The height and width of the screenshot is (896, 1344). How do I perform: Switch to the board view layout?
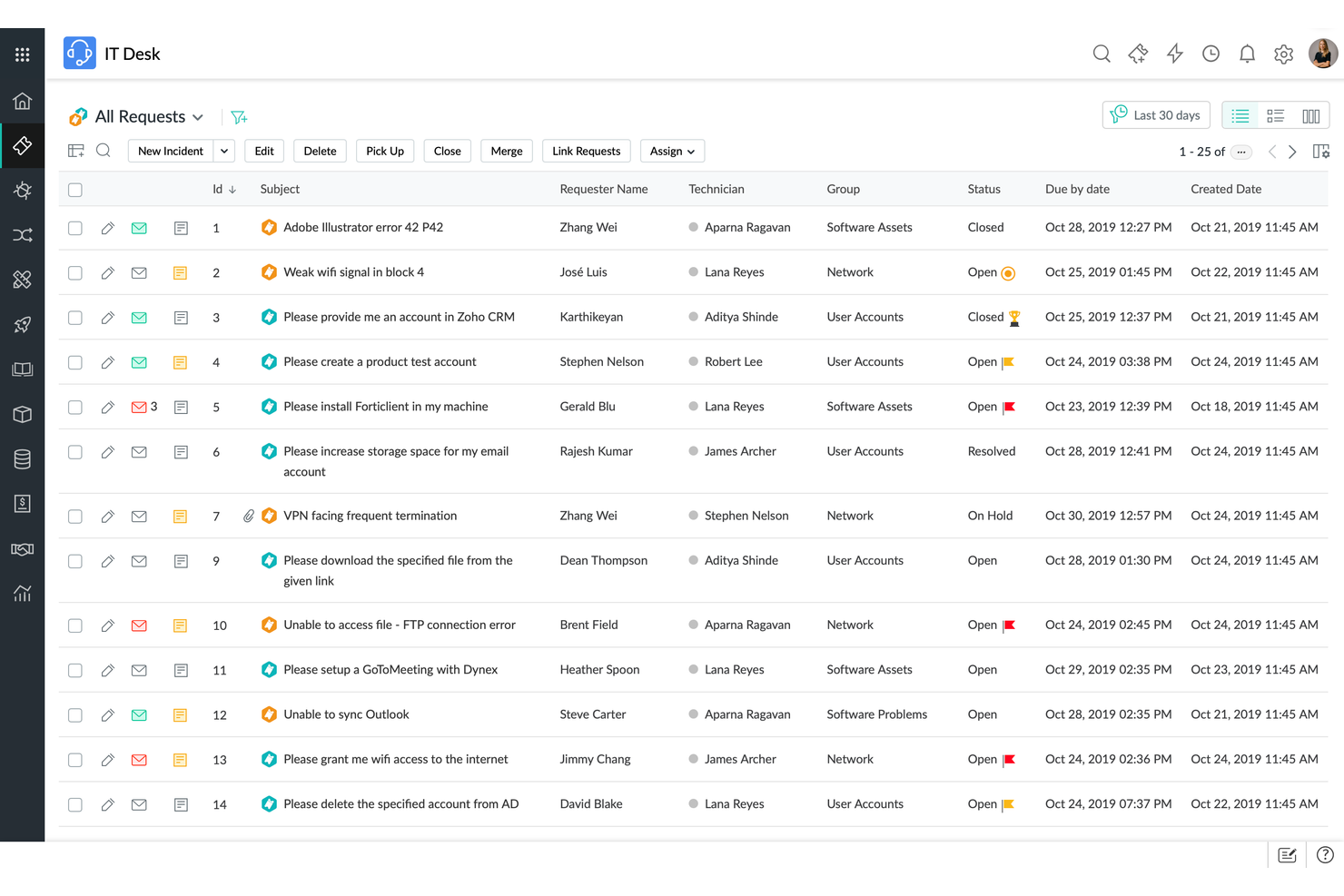(x=1275, y=115)
